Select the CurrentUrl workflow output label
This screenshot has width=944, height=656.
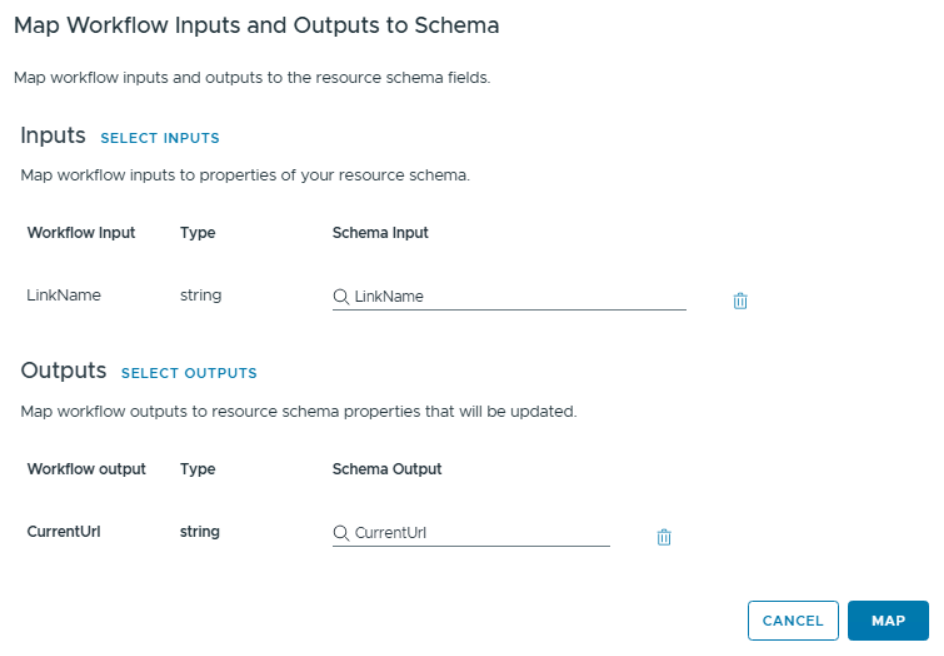coord(64,531)
